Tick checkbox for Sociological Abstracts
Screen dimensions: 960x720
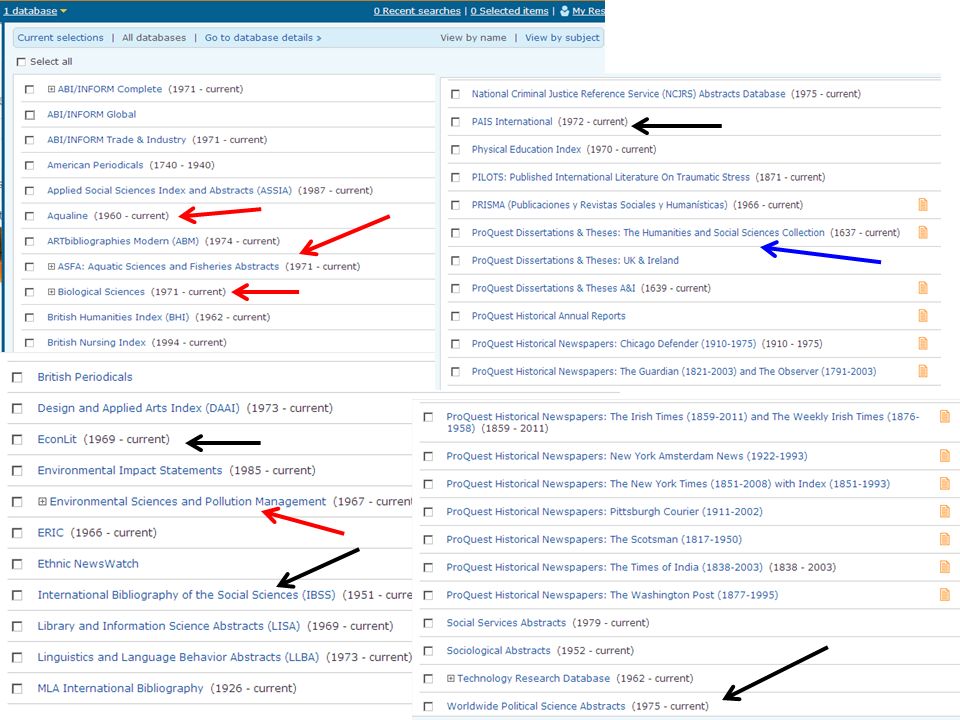click(428, 651)
